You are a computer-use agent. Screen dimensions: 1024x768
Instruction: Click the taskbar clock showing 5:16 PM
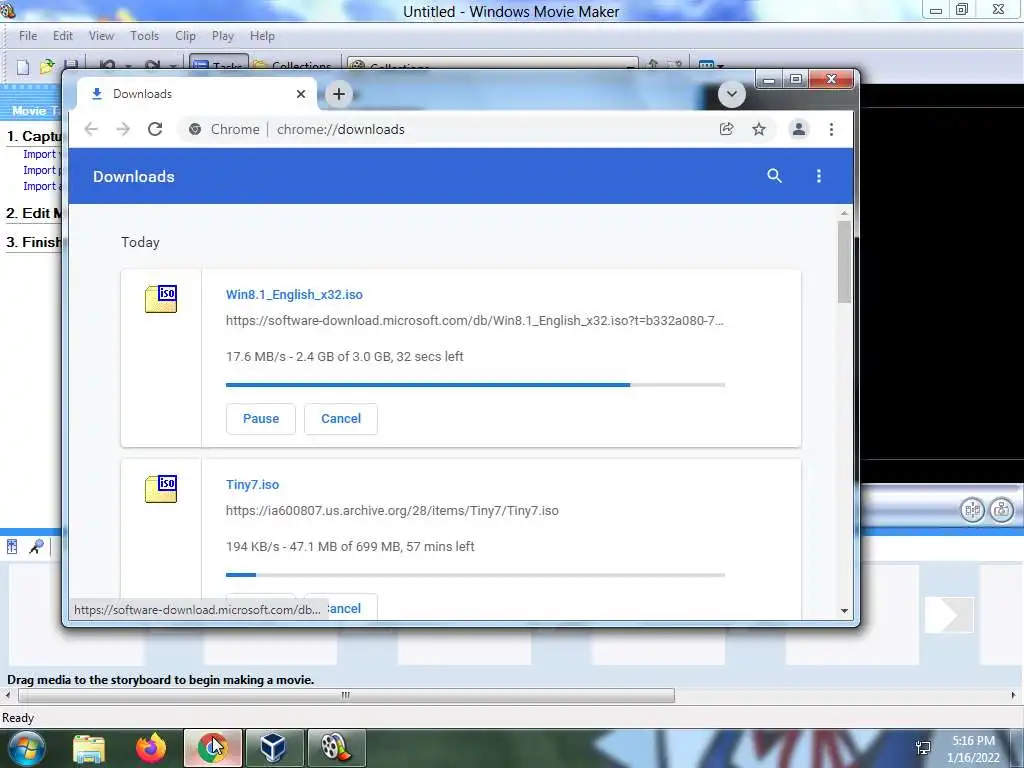973,749
